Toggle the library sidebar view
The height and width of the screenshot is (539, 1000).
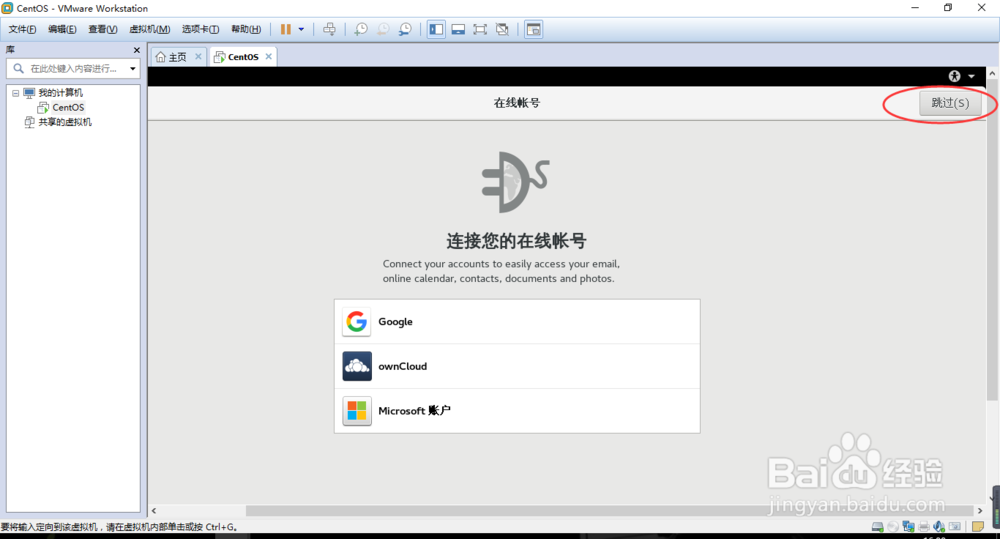tap(436, 29)
